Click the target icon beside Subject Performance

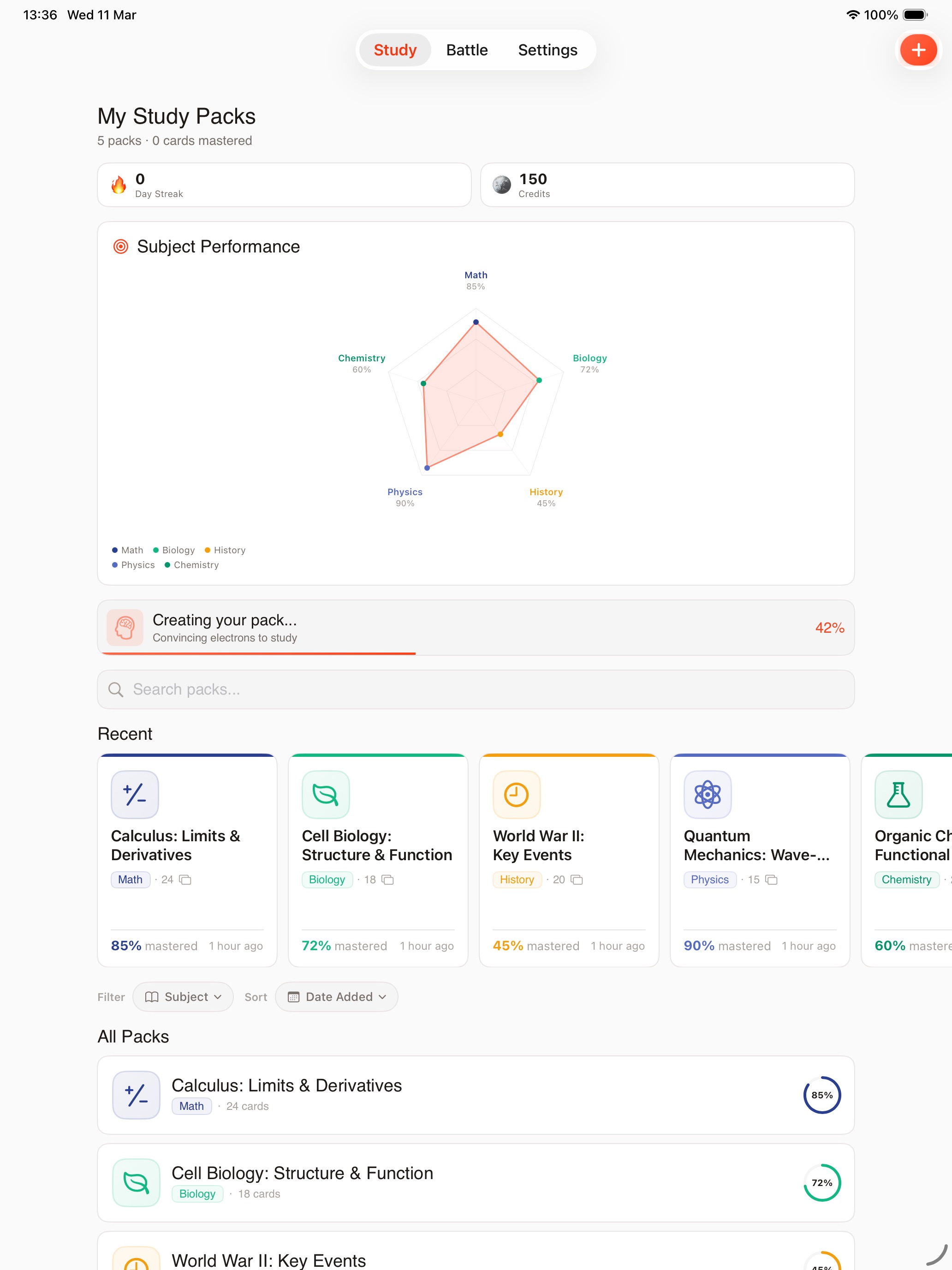click(120, 246)
